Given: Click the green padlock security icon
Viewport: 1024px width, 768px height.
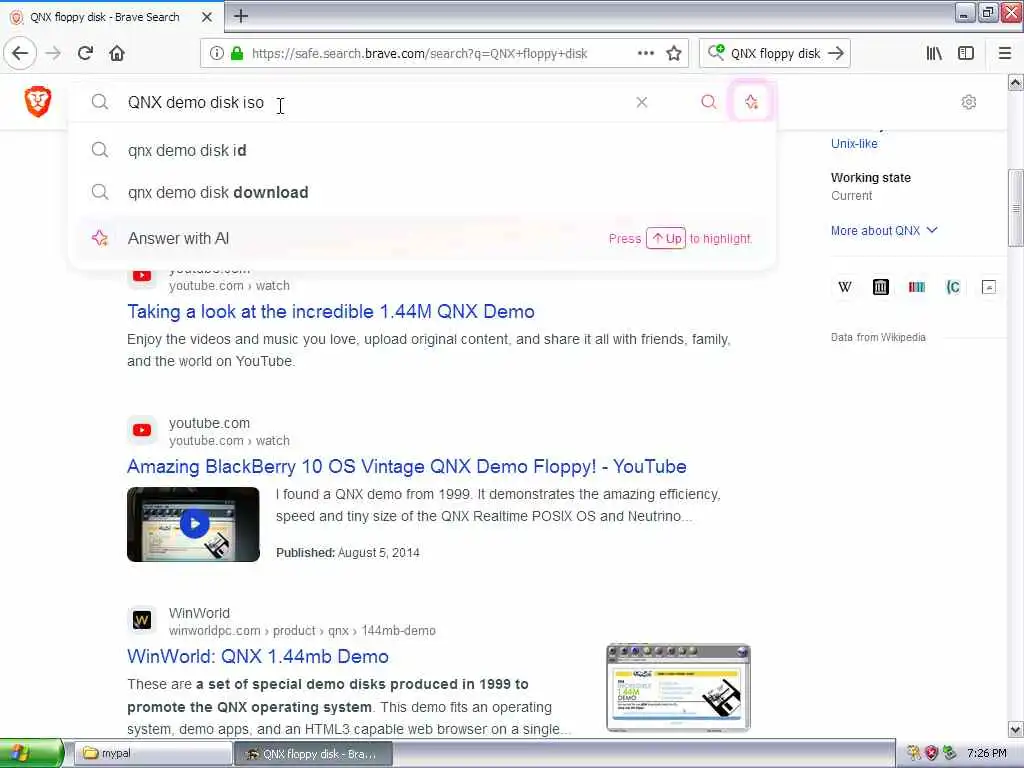Looking at the screenshot, I should 237,54.
